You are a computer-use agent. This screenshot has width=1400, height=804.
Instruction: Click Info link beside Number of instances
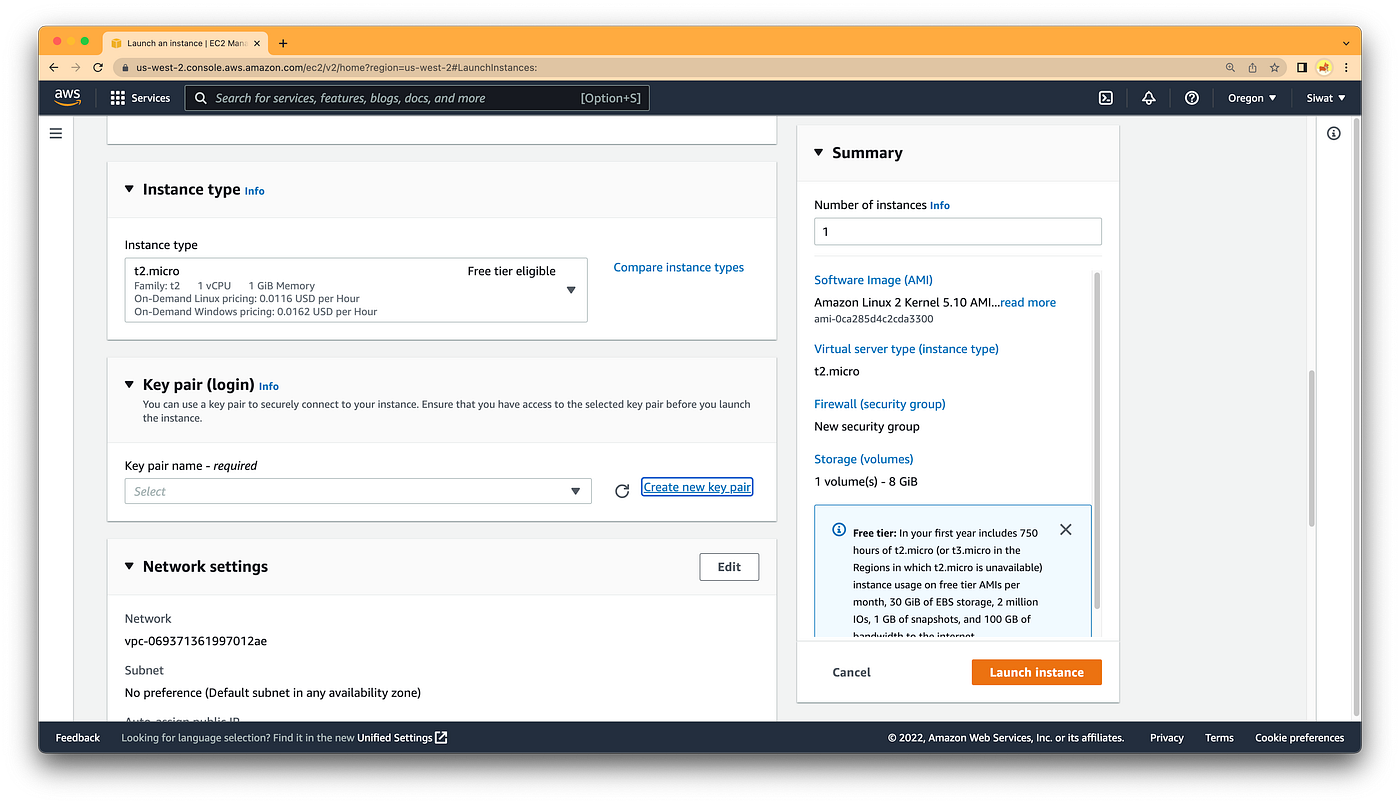[940, 205]
